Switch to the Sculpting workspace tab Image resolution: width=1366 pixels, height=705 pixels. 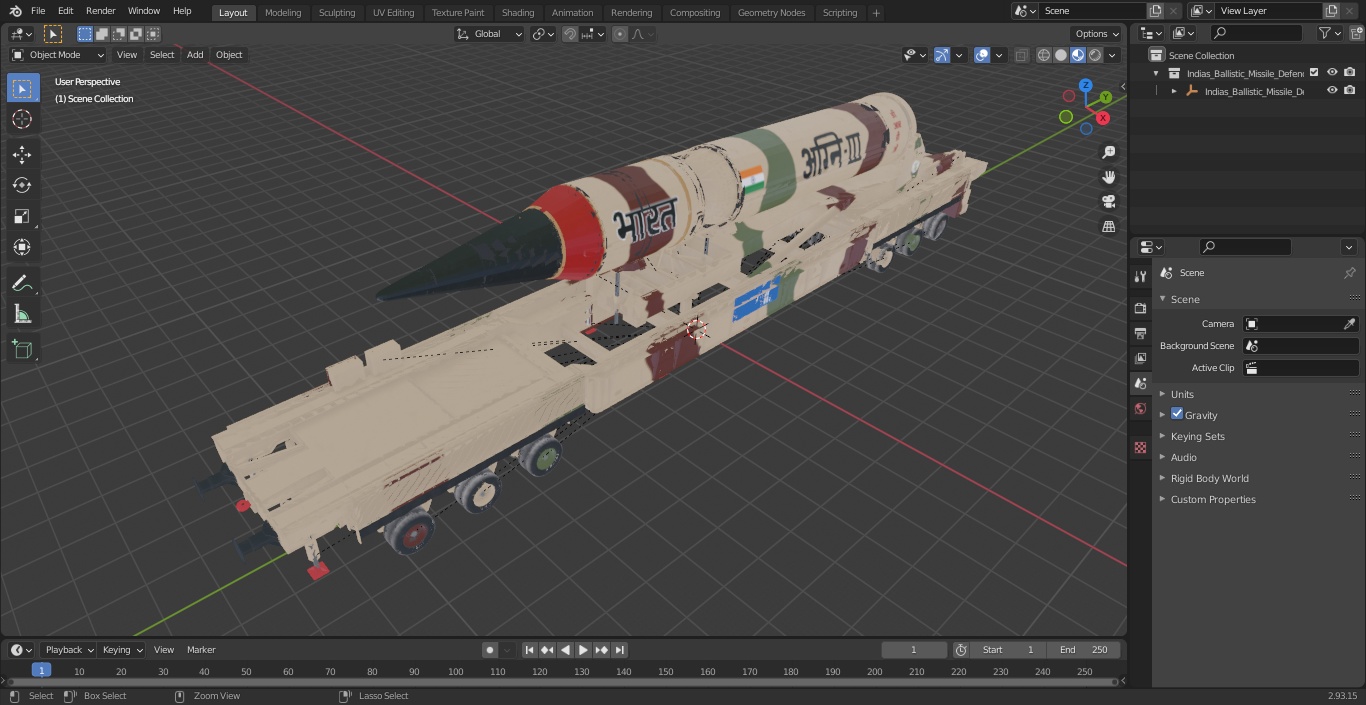click(x=337, y=12)
